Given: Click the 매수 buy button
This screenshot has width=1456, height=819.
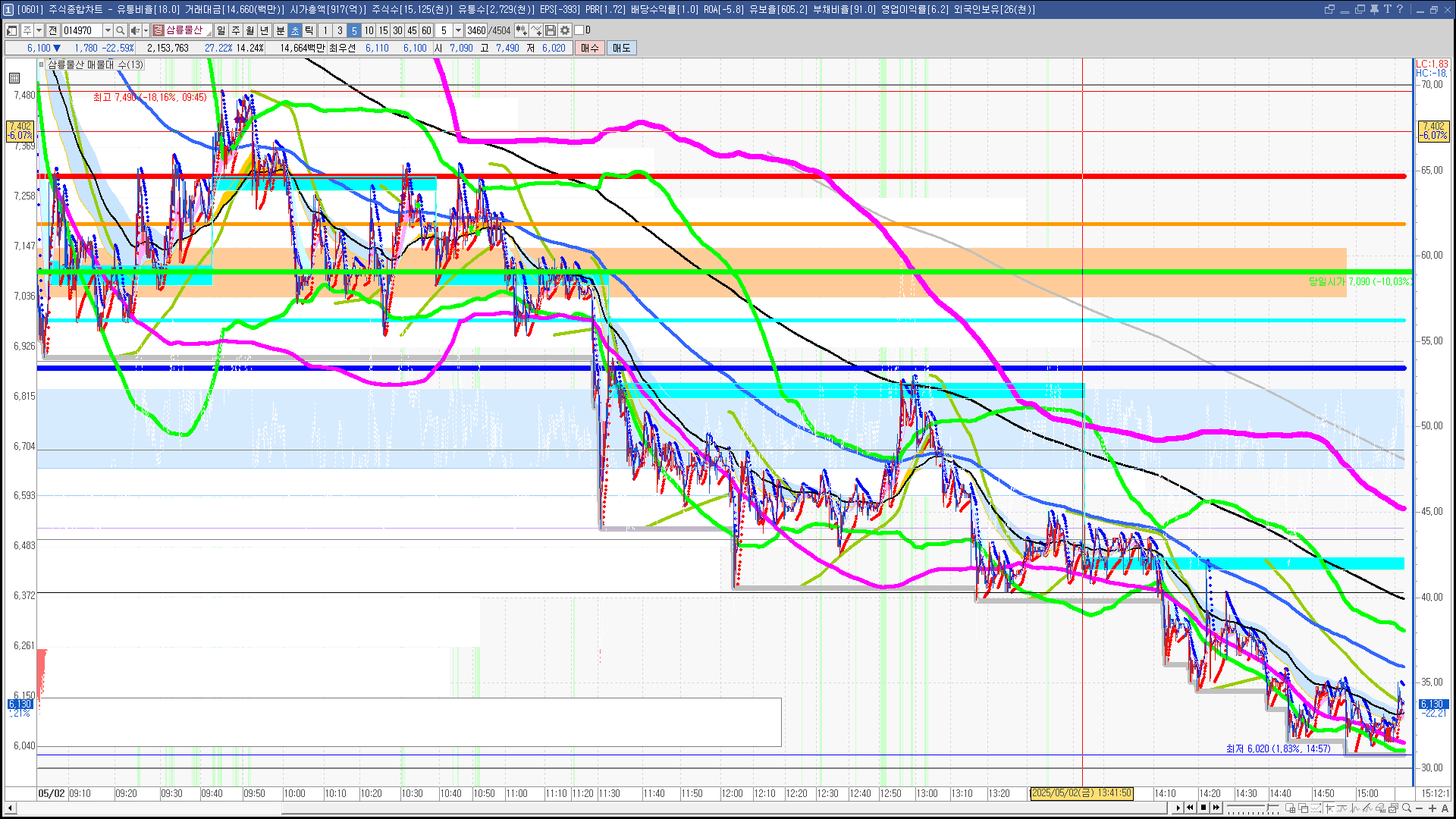Looking at the screenshot, I should (x=590, y=48).
